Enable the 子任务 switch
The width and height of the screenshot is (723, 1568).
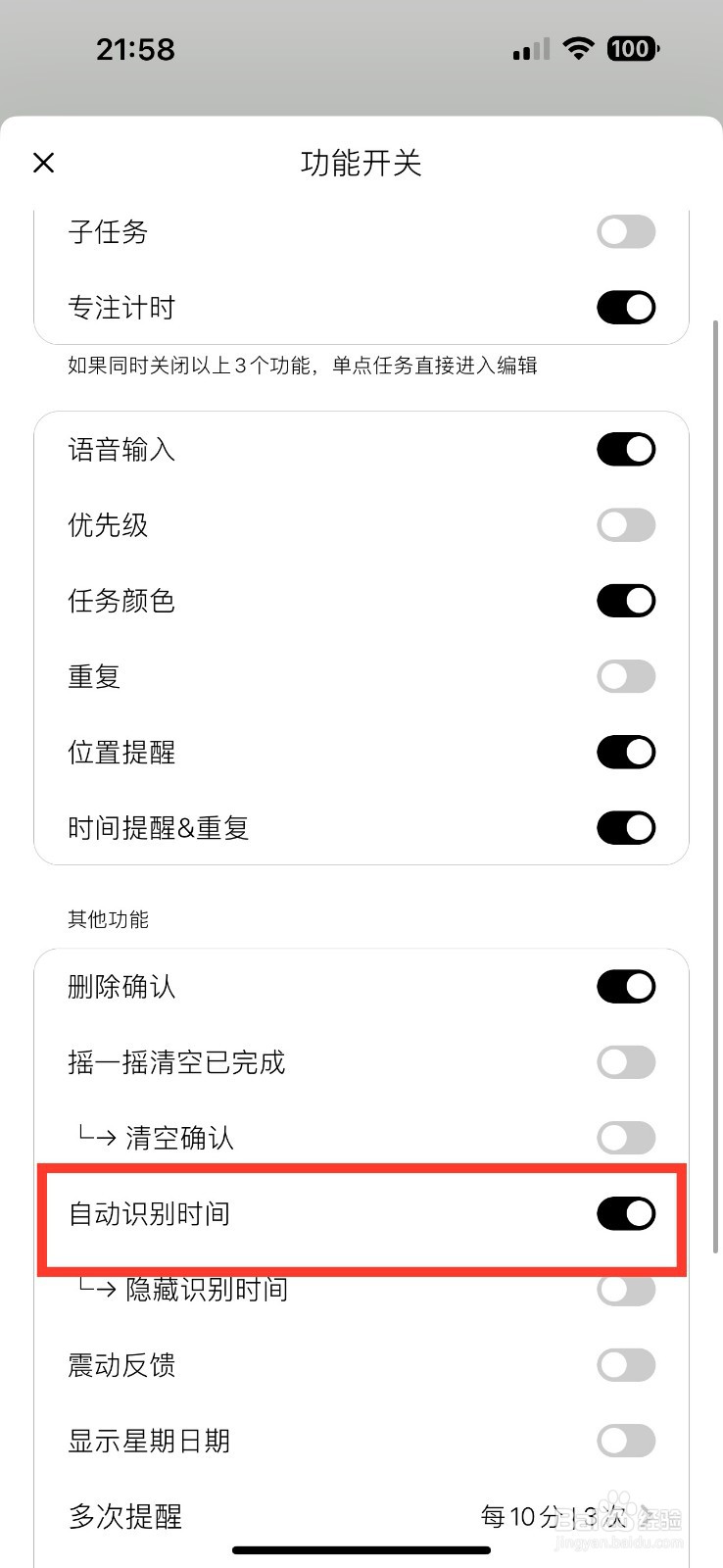(x=626, y=232)
